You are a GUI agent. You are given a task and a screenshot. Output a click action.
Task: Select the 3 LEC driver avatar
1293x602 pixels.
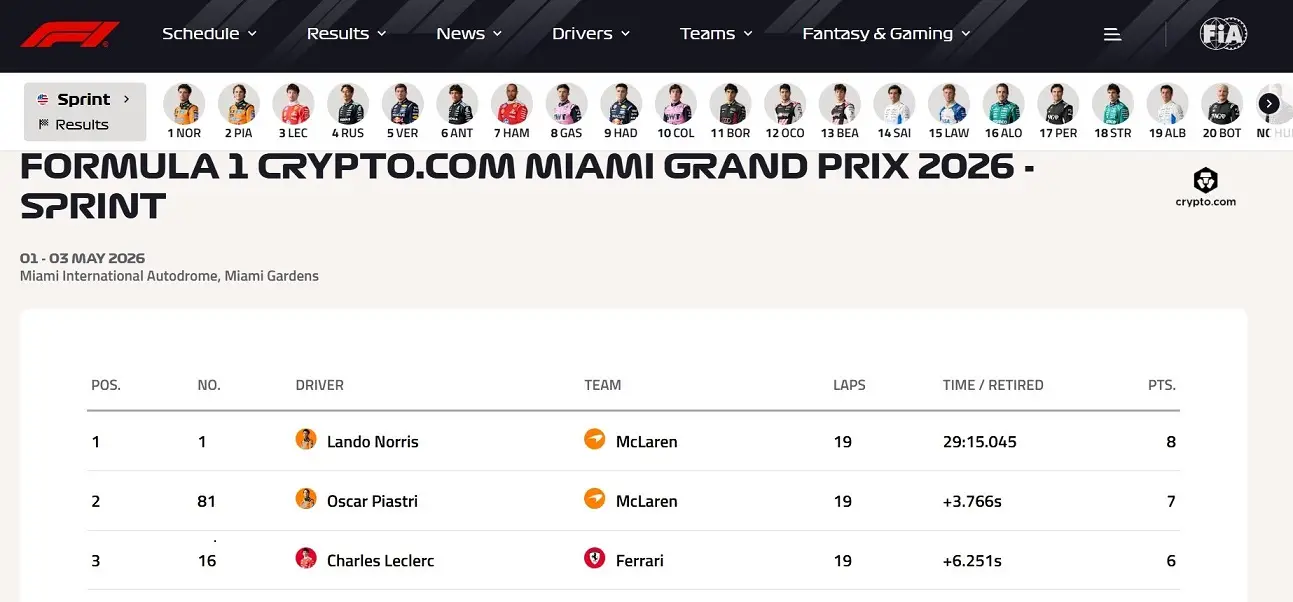pos(293,104)
